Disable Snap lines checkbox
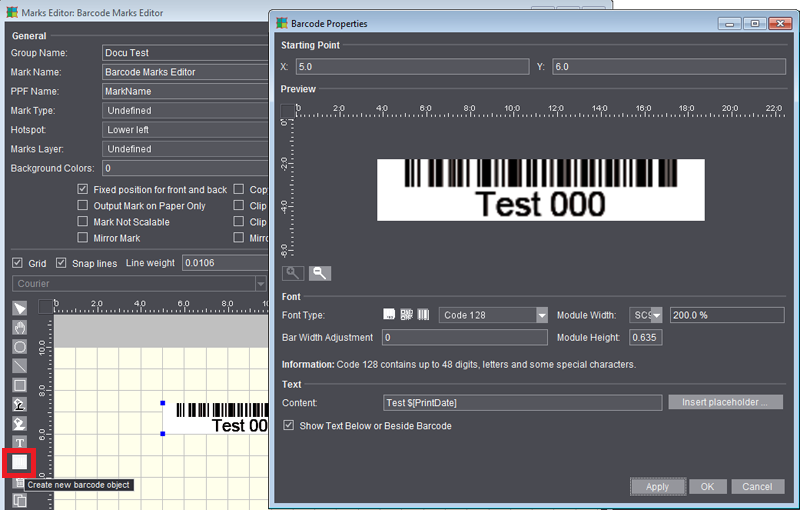Viewport: 800px width, 510px height. click(x=62, y=263)
